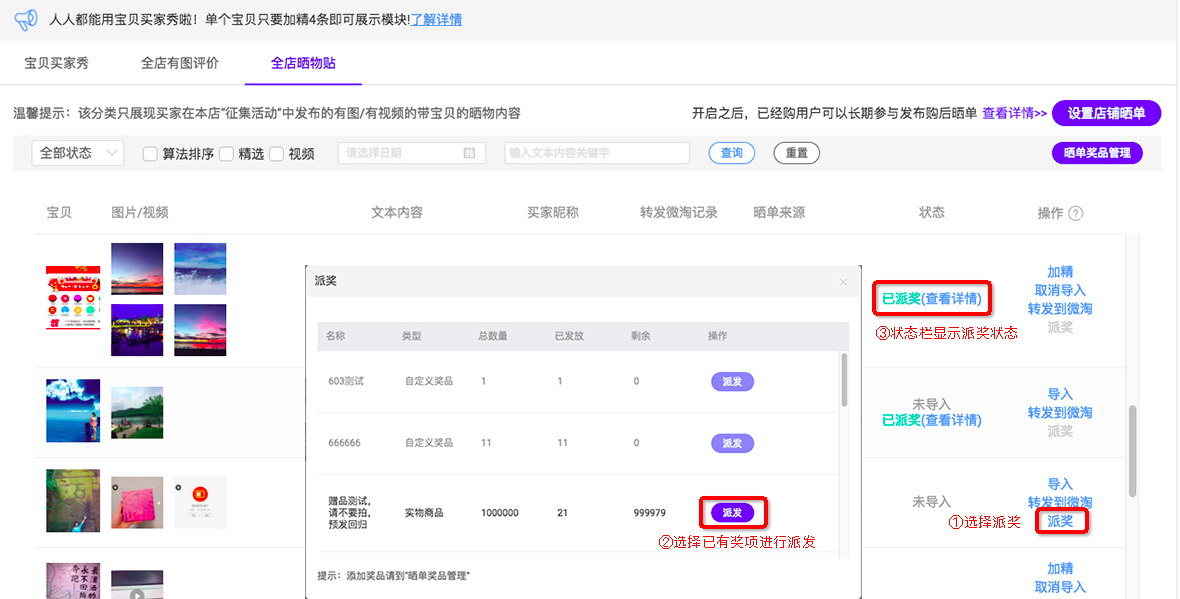Click 了解详情 link in the banner

tap(436, 19)
